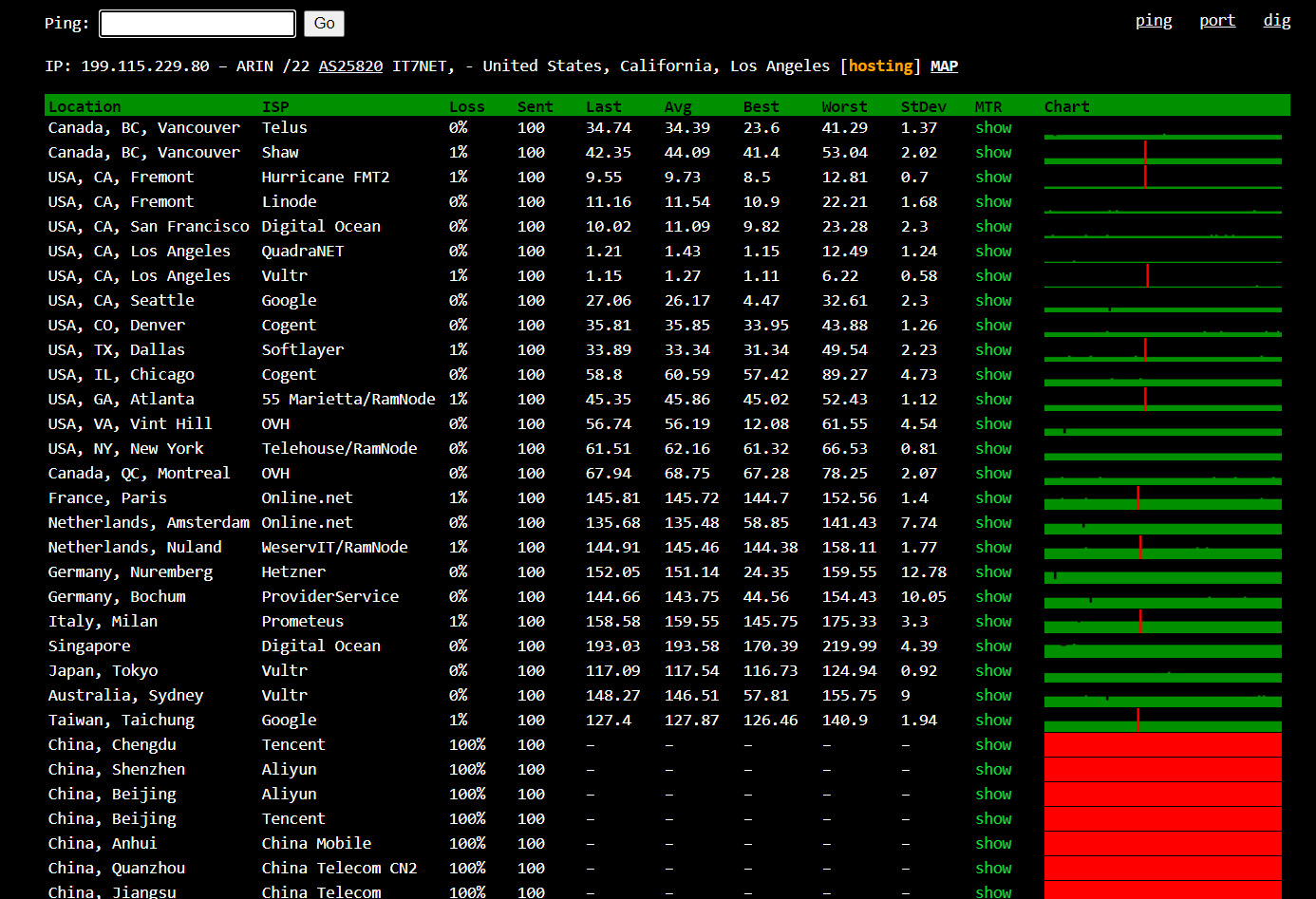Click the Singapore latency chart
The width and height of the screenshot is (1316, 899).
pyautogui.click(x=1163, y=646)
